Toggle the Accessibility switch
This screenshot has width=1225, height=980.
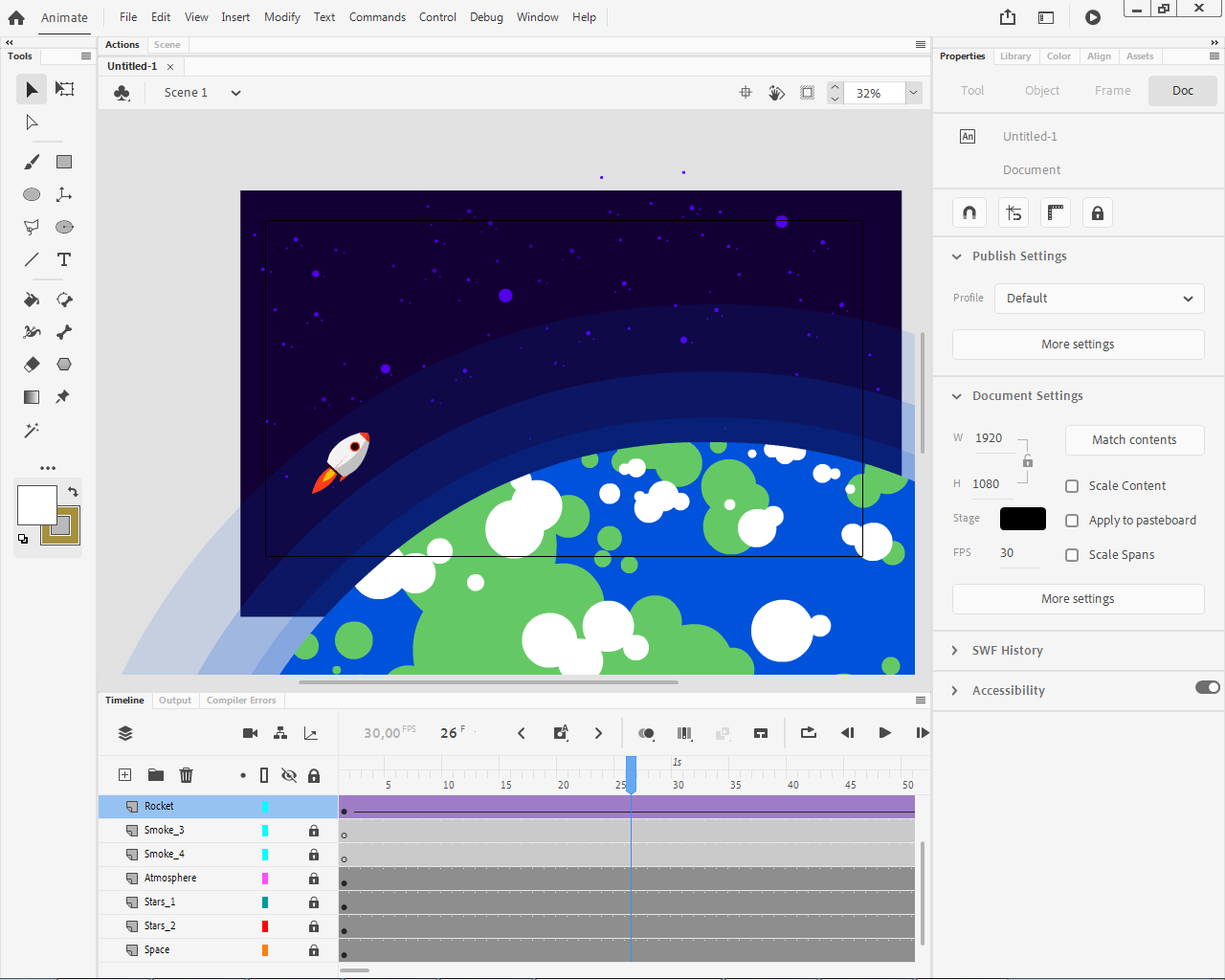coord(1207,687)
